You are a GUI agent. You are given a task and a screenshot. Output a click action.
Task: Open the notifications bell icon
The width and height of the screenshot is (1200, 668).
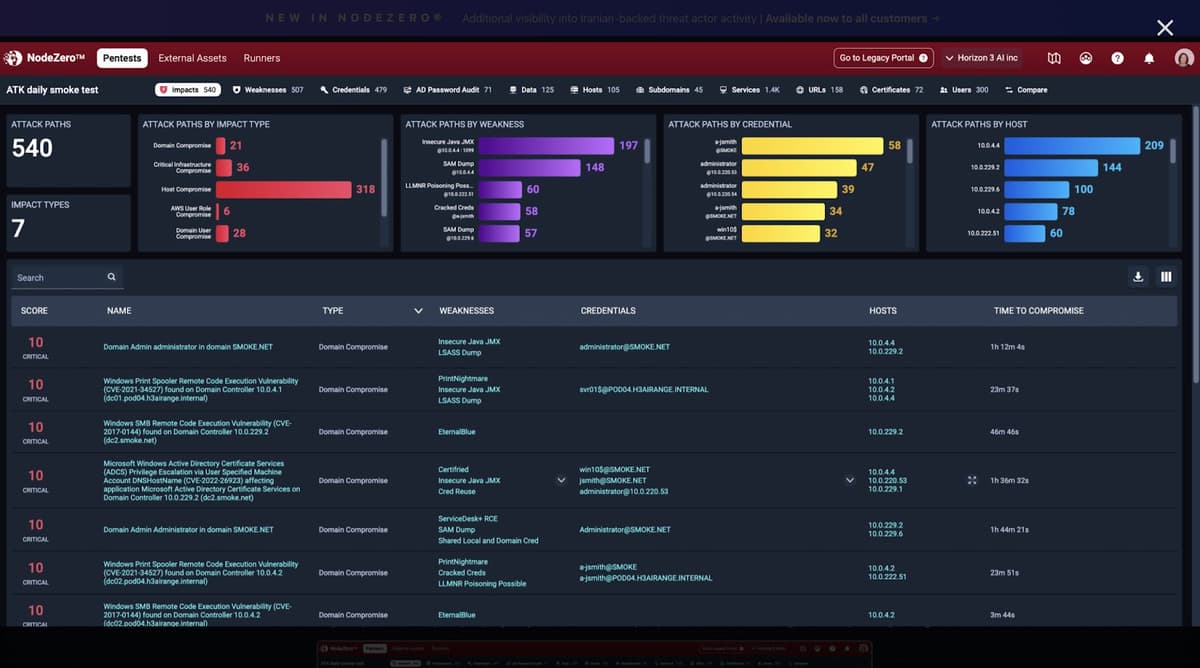(x=1149, y=58)
